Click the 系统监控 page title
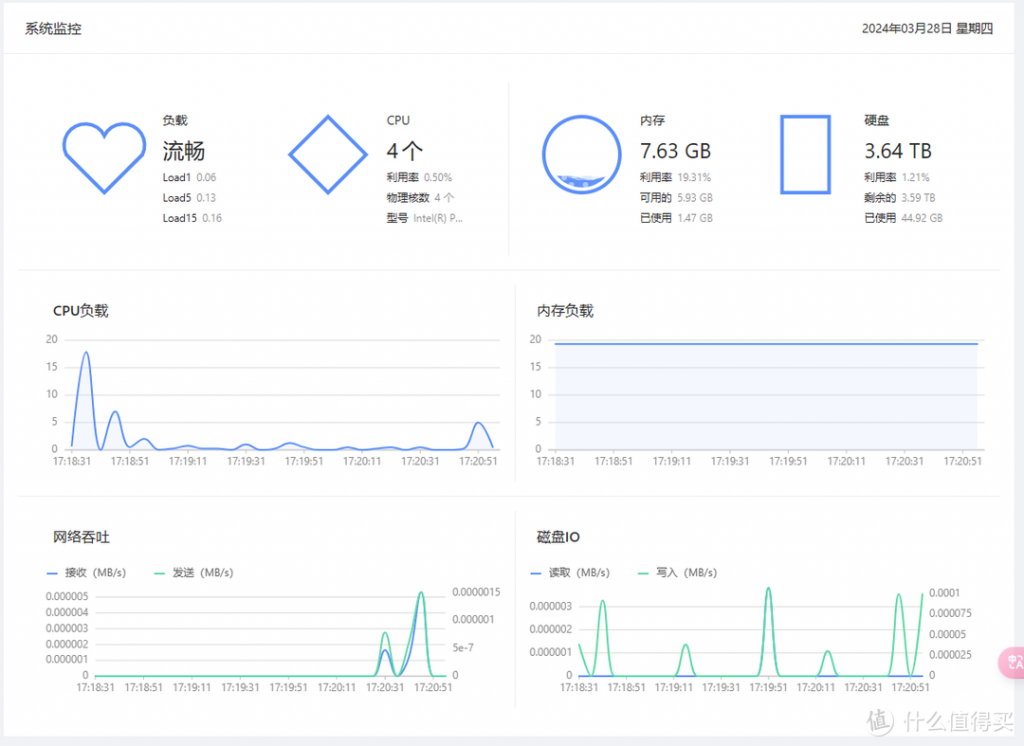The image size is (1024, 746). pos(53,29)
